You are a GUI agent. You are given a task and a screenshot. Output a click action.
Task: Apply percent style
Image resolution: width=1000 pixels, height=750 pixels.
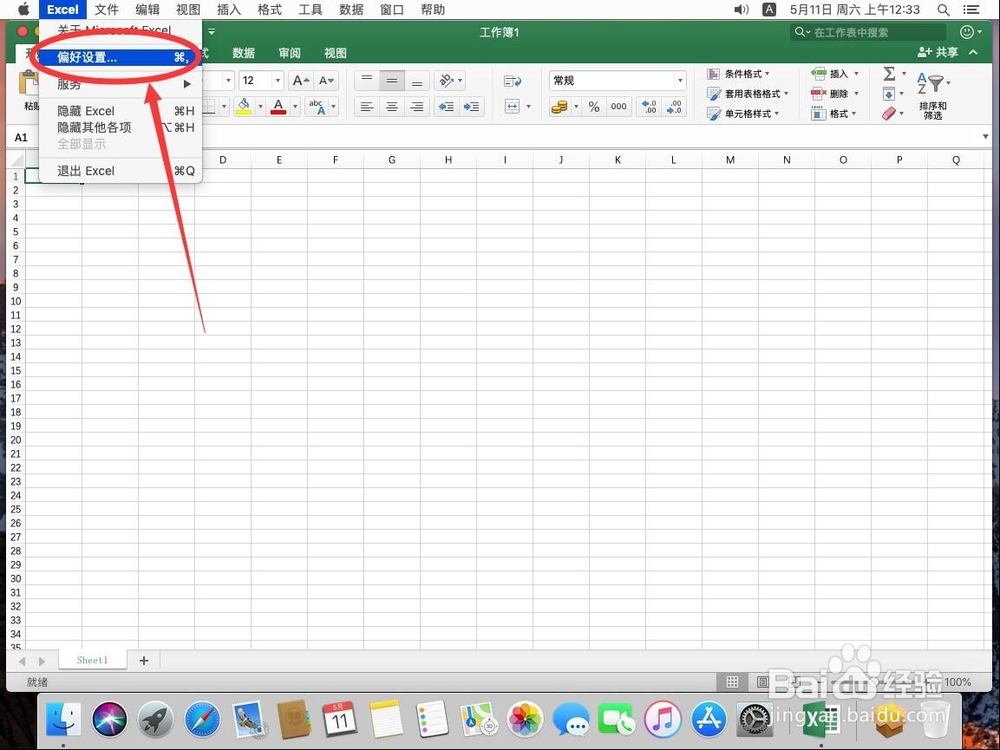[x=594, y=107]
